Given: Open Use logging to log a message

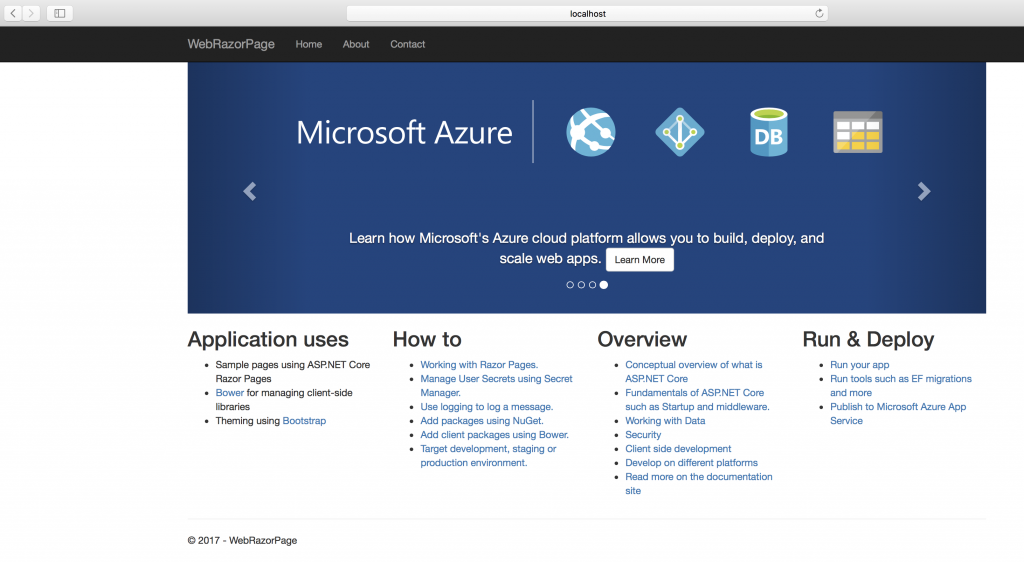Looking at the screenshot, I should (487, 406).
